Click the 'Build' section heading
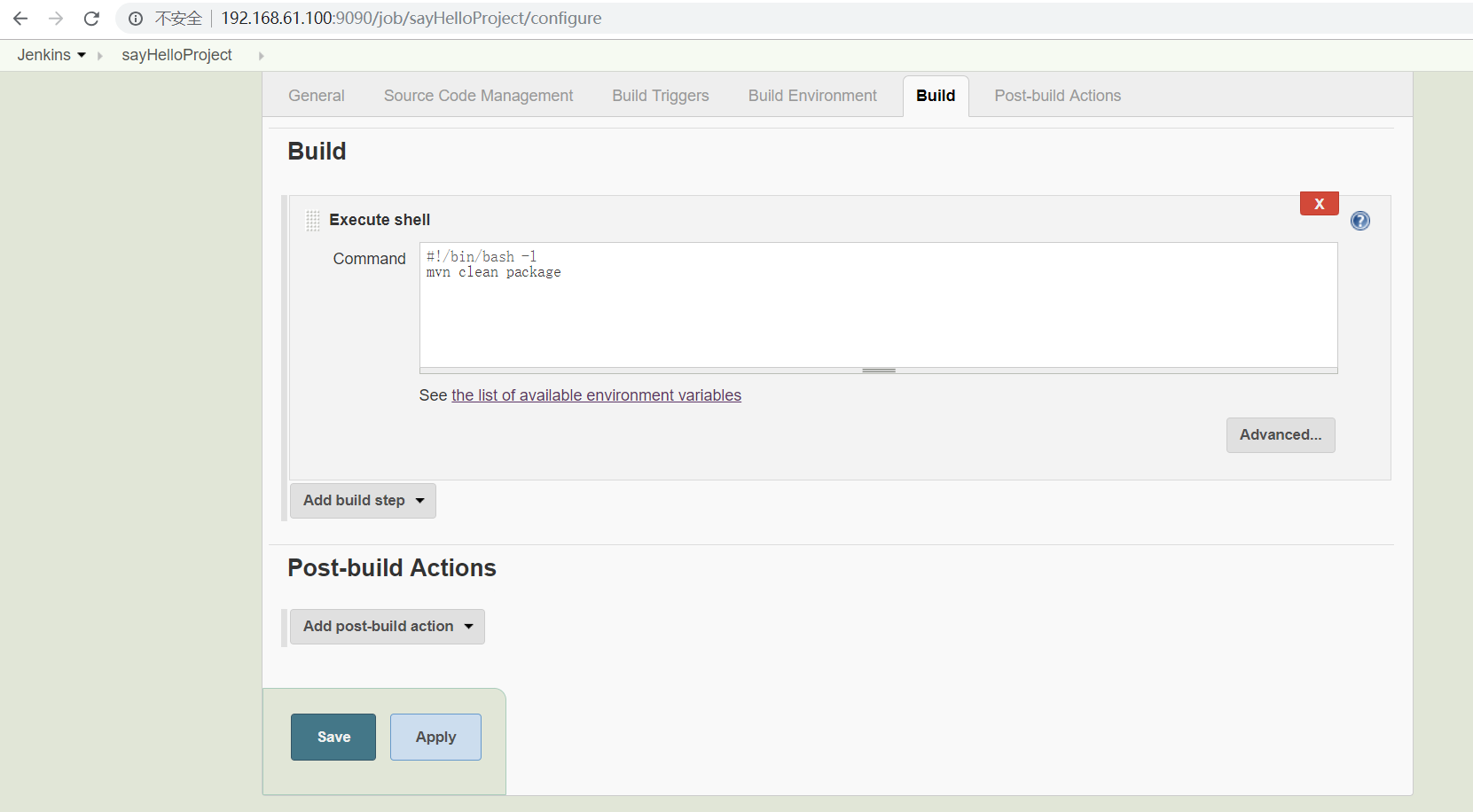The image size is (1473, 812). (x=317, y=151)
